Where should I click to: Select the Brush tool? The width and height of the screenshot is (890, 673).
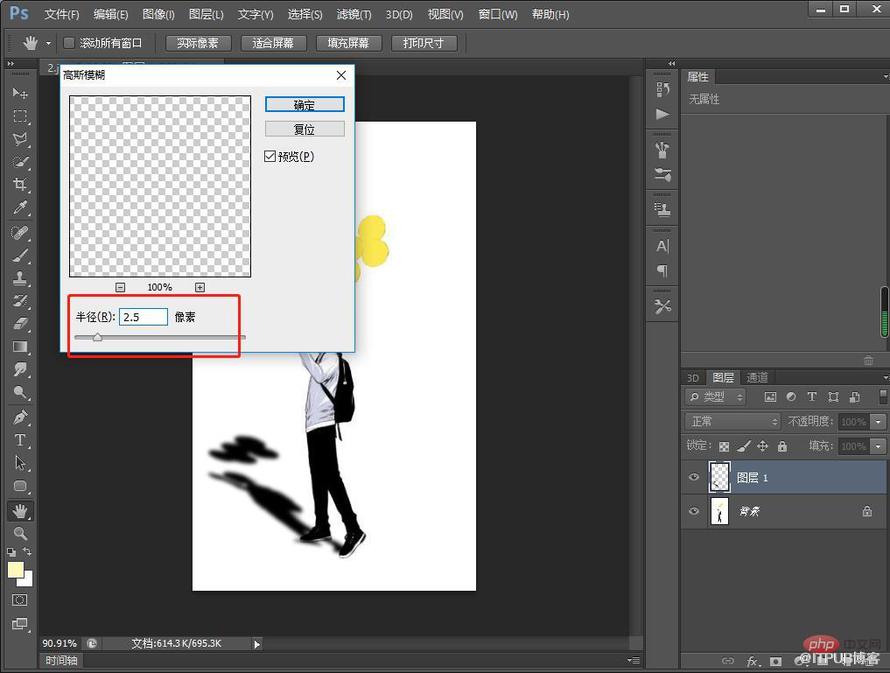pos(20,255)
